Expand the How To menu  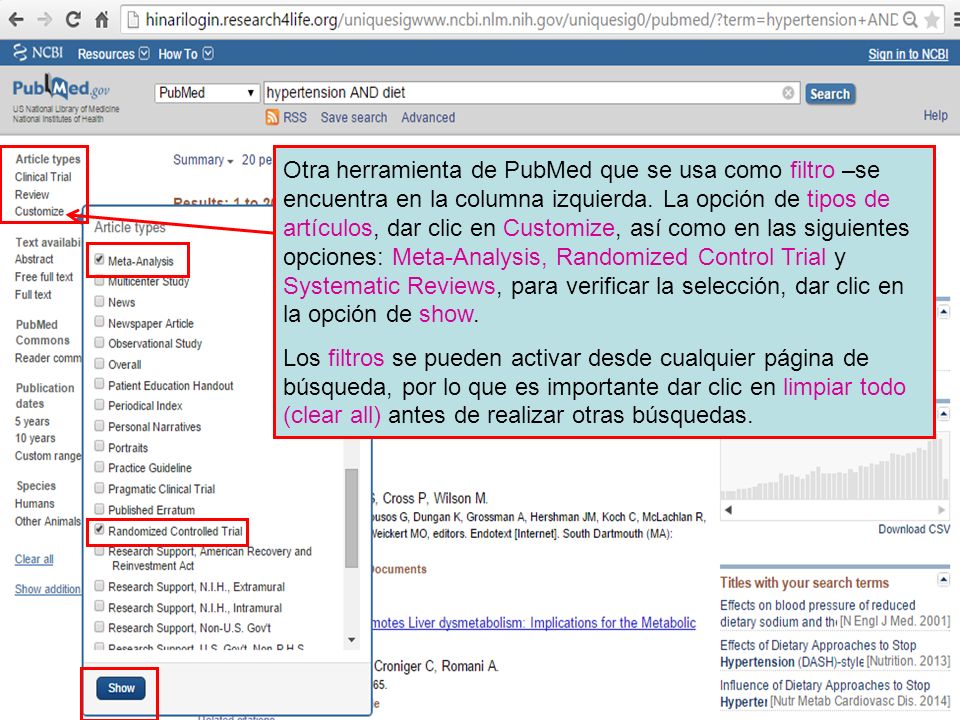[x=186, y=54]
